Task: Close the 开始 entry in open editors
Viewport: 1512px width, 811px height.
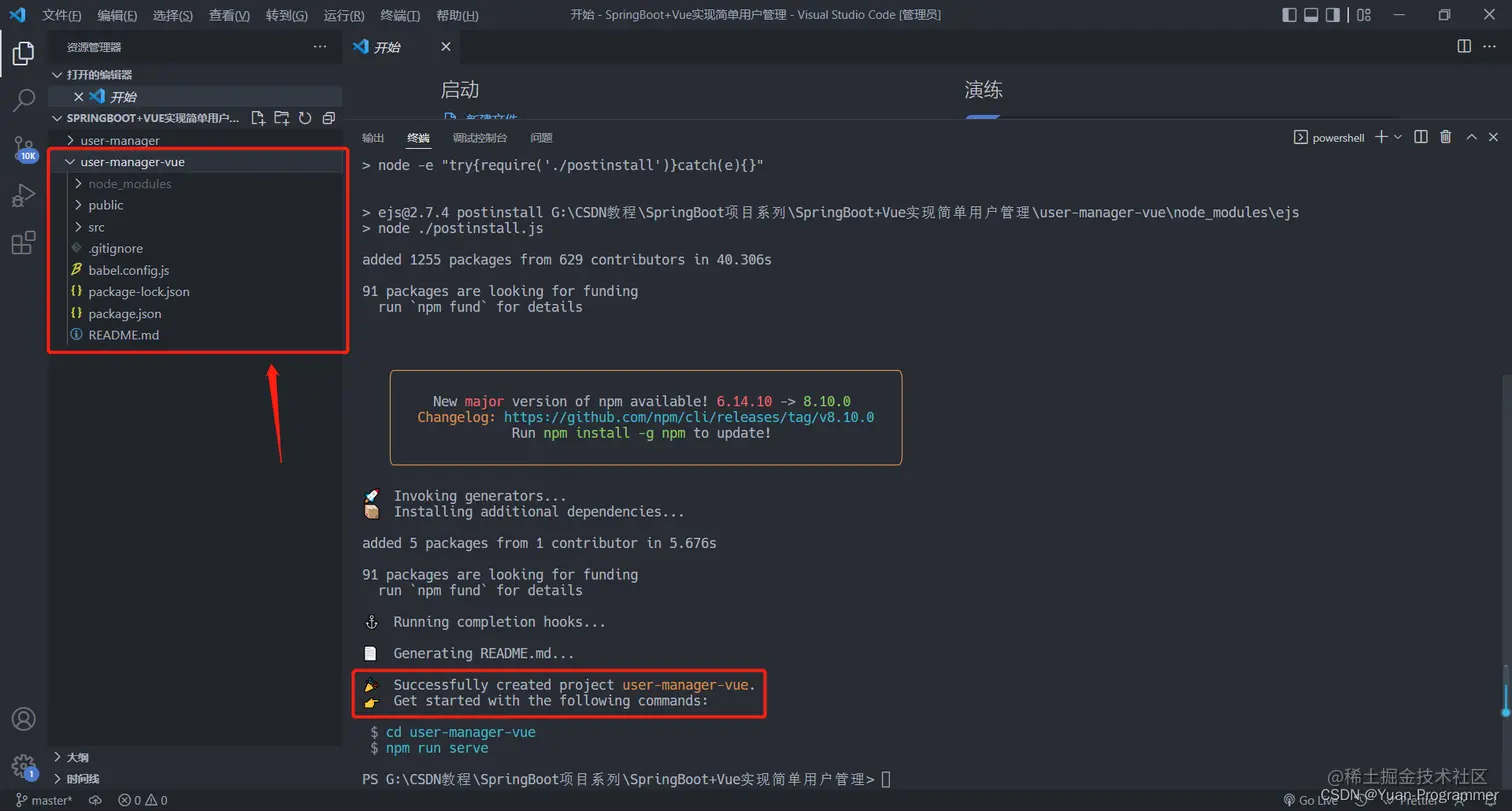Action: click(x=78, y=97)
